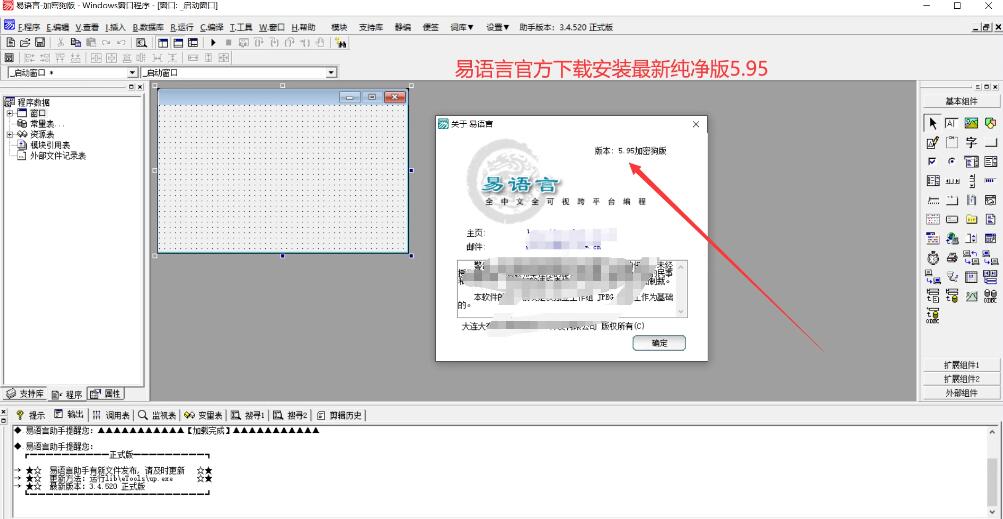Switch to the 调用表 tab
The image size is (1003, 519).
[111, 415]
